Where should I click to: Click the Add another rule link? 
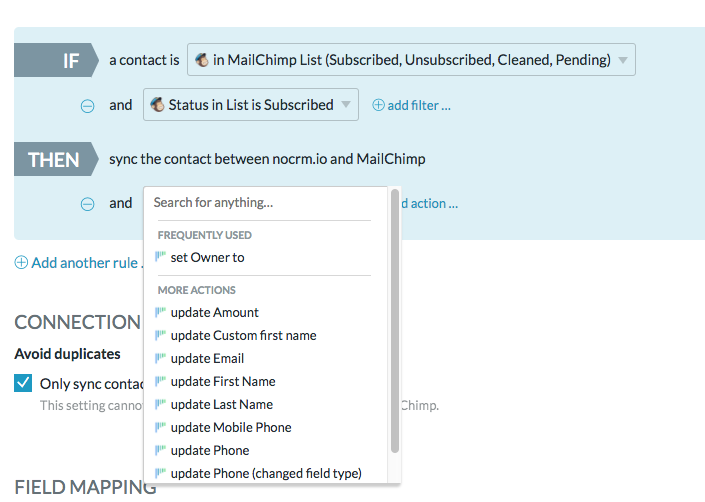point(87,263)
